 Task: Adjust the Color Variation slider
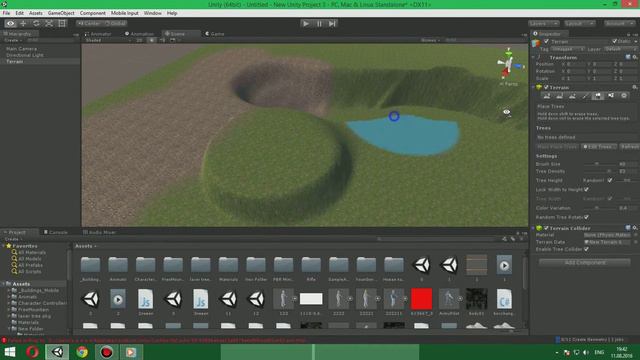click(x=600, y=208)
